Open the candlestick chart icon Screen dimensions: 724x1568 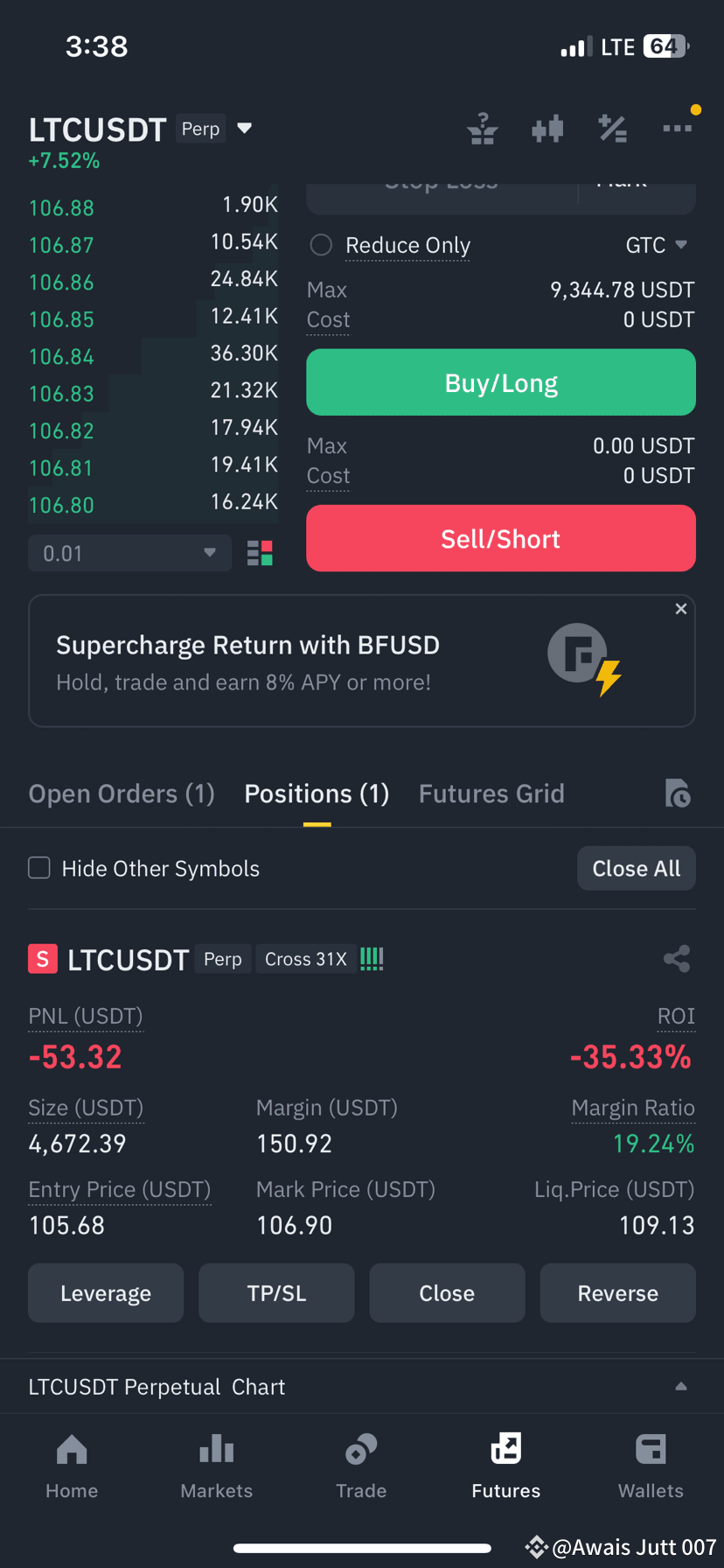(547, 129)
